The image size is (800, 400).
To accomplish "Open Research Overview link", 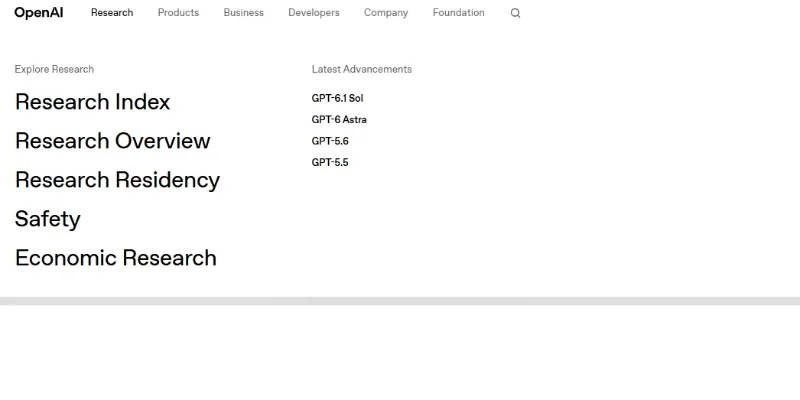I will point(112,141).
